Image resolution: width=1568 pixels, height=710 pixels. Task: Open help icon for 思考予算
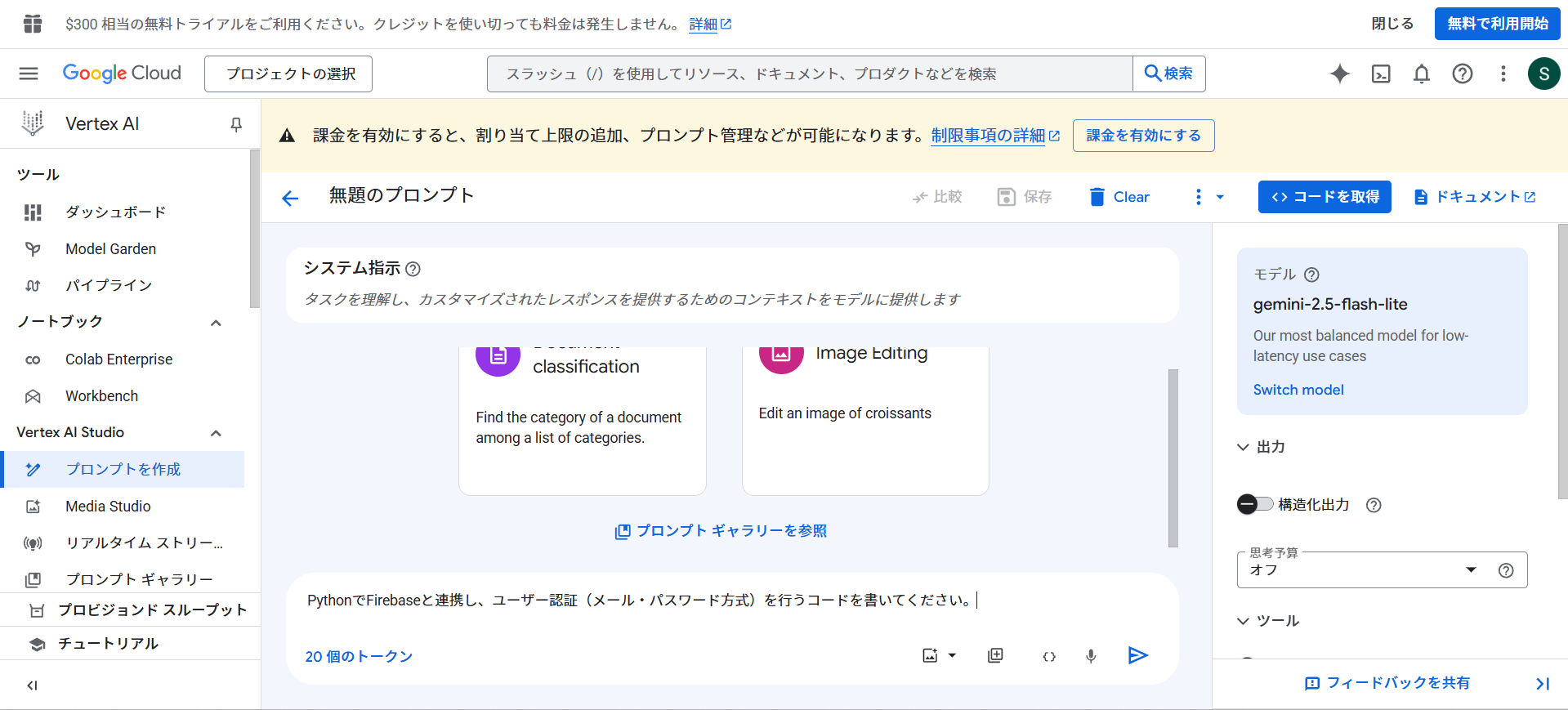click(1506, 570)
